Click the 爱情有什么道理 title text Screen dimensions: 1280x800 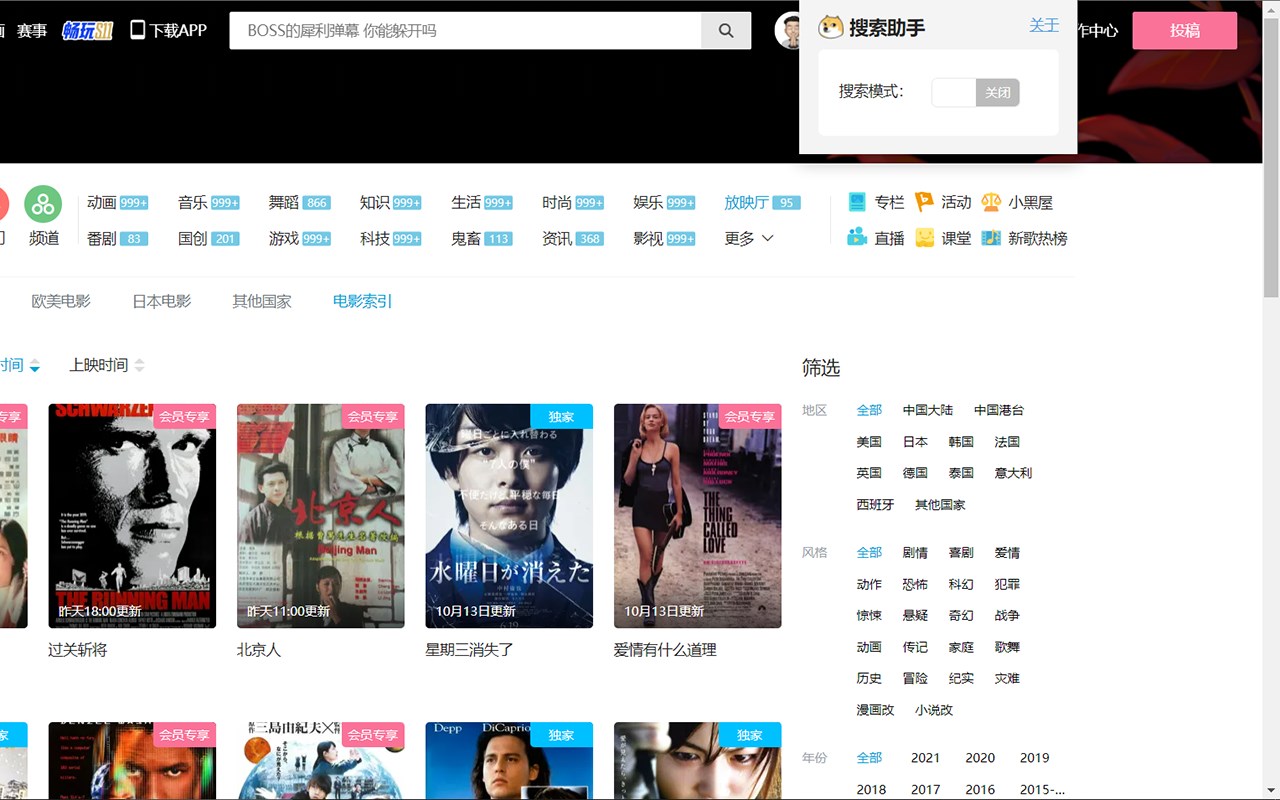coord(665,650)
